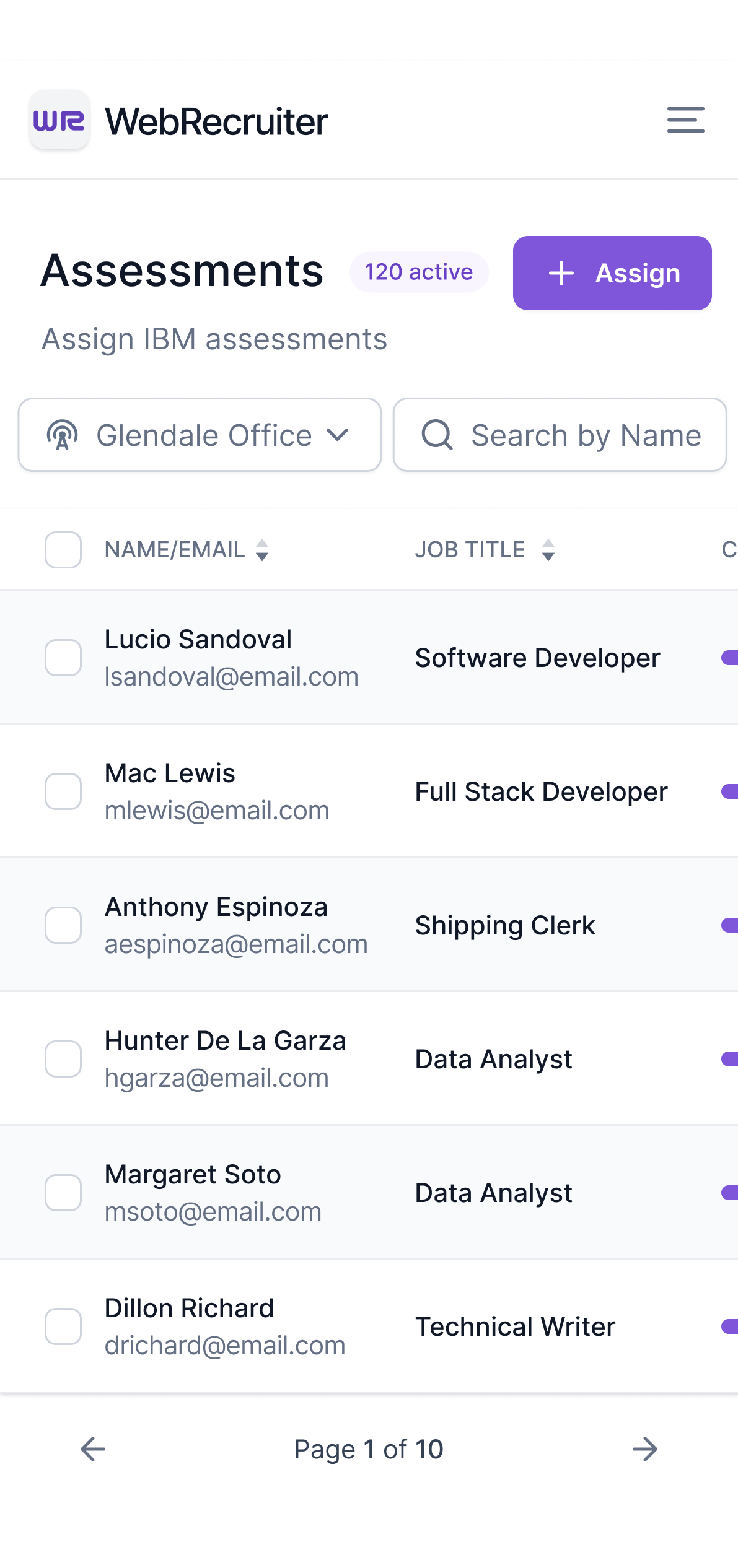Select Anthony Espinoza's row checkbox
Viewport: 738px width, 1568px height.
[63, 925]
